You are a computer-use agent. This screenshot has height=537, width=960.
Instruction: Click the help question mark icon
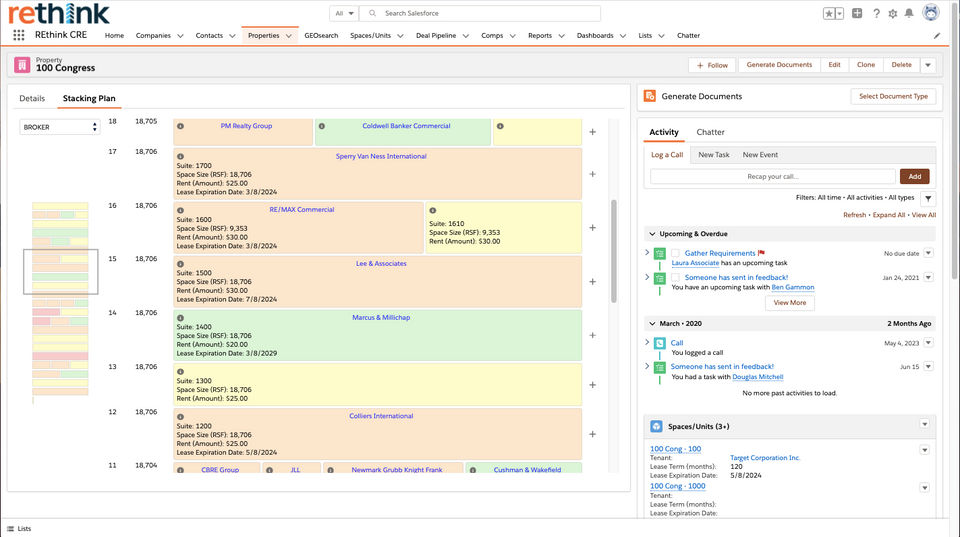coord(876,13)
